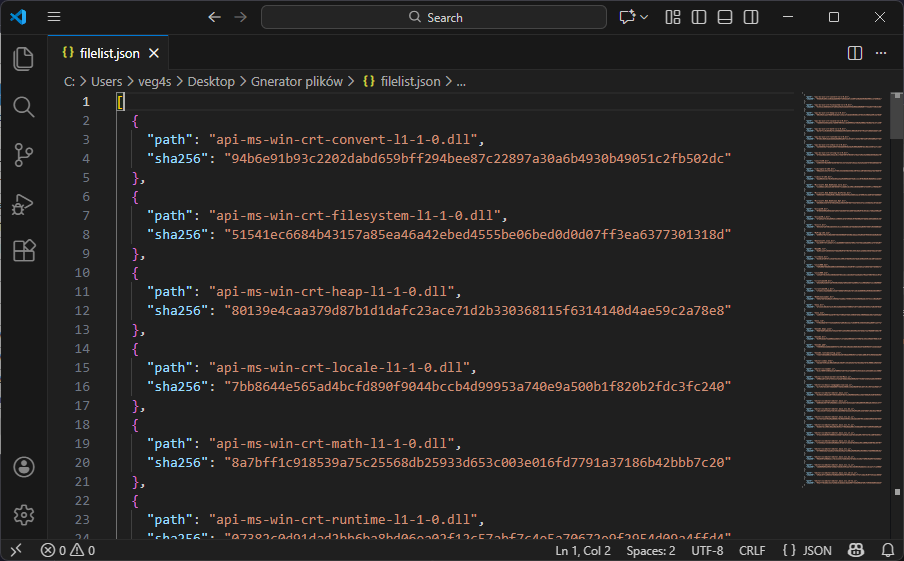Open the Explorer view in activity bar
The image size is (904, 561).
[24, 59]
